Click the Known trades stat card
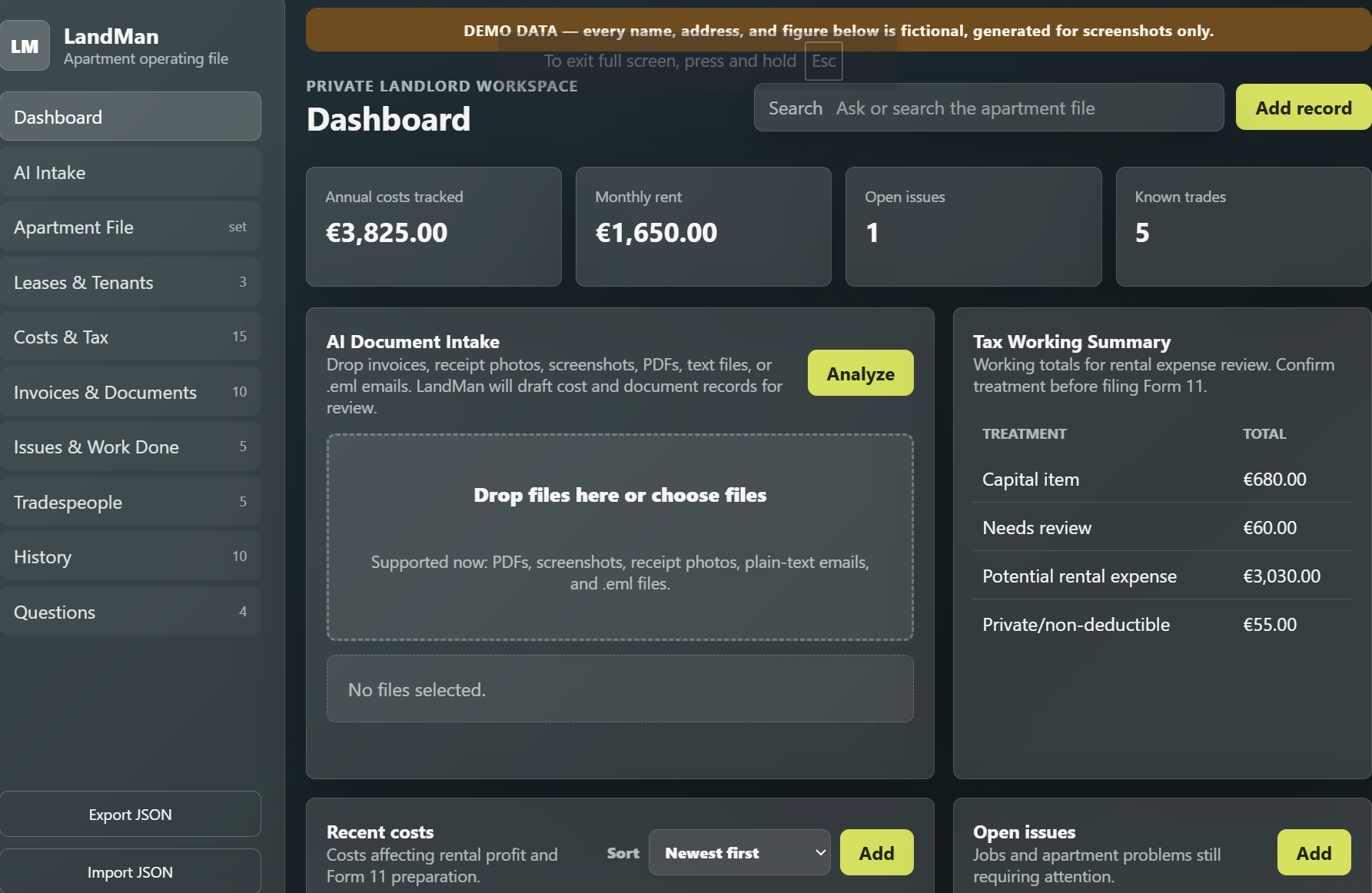 [x=1244, y=227]
